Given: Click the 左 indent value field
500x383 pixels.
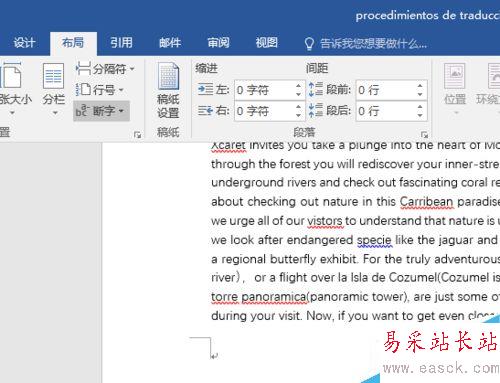Looking at the screenshot, I should 264,90.
